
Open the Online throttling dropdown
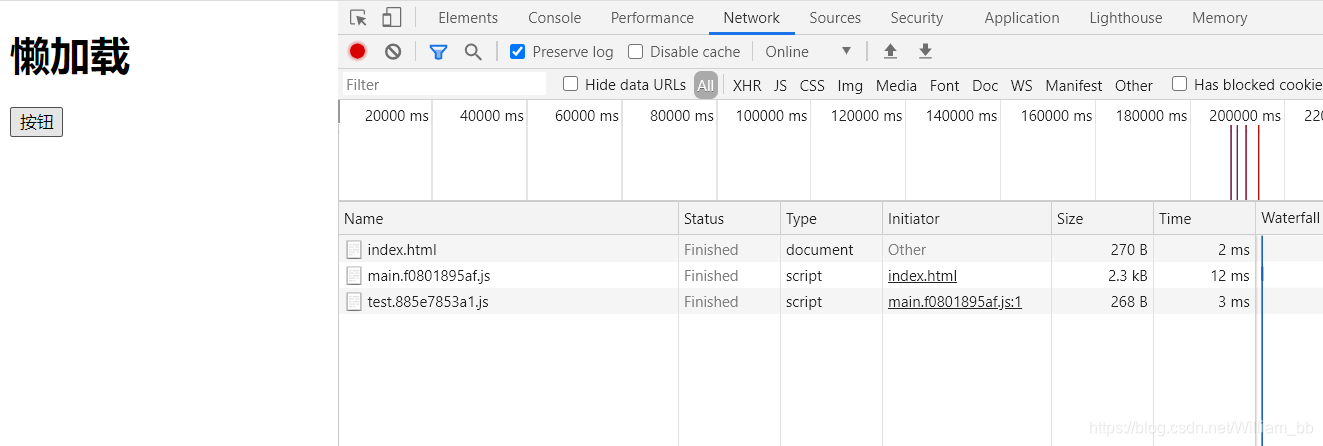(808, 52)
